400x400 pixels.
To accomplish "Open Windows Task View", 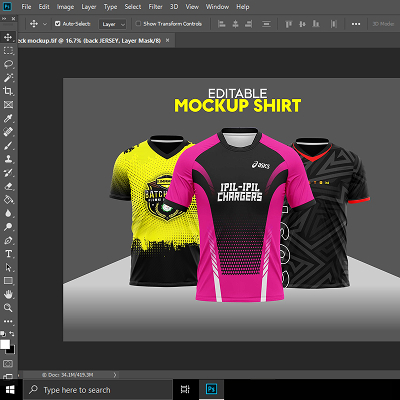I will pos(185,389).
